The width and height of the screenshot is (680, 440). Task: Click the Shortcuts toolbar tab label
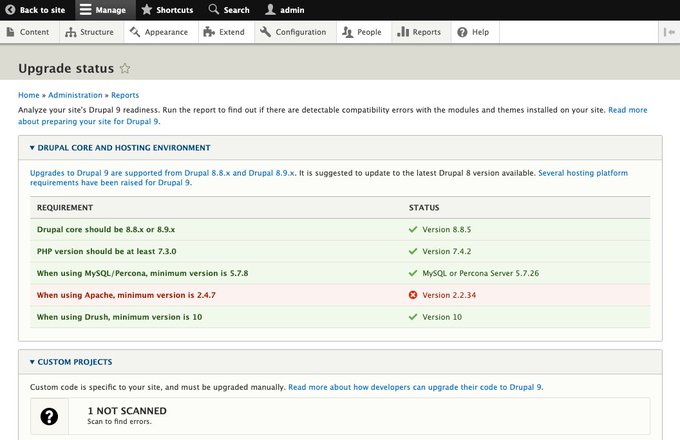(175, 10)
